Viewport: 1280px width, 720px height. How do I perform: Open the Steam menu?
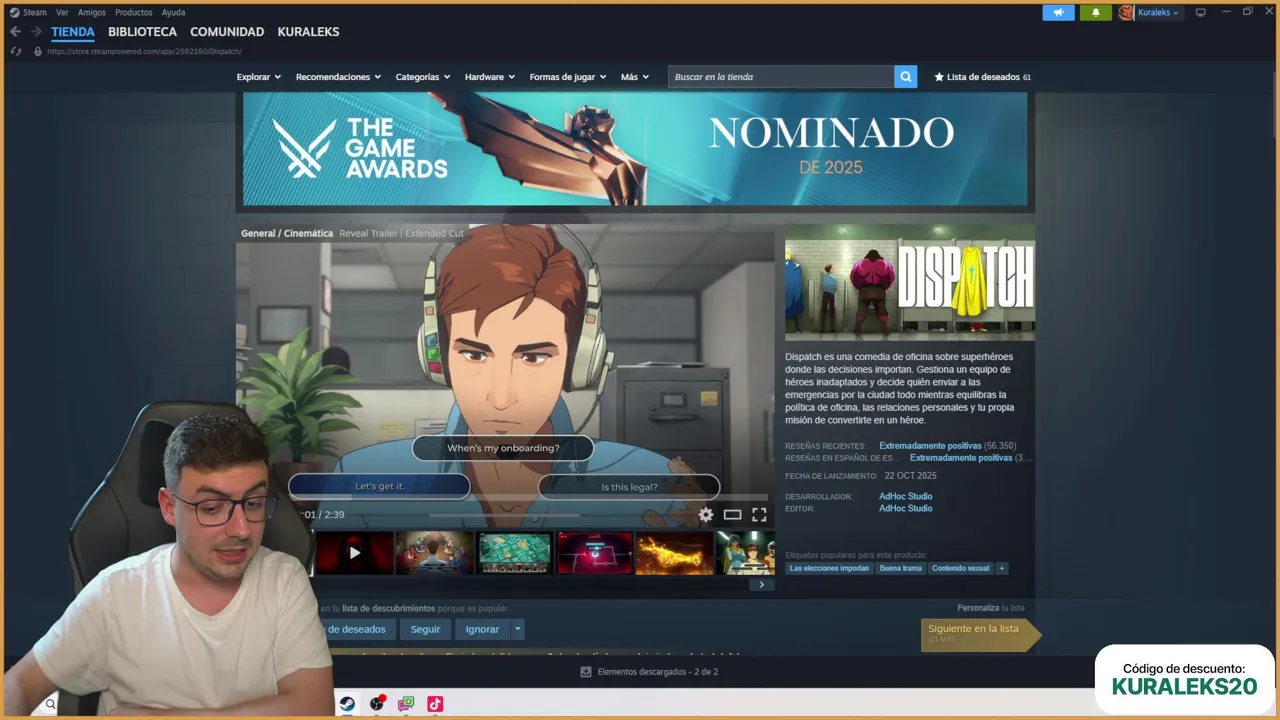tap(35, 12)
